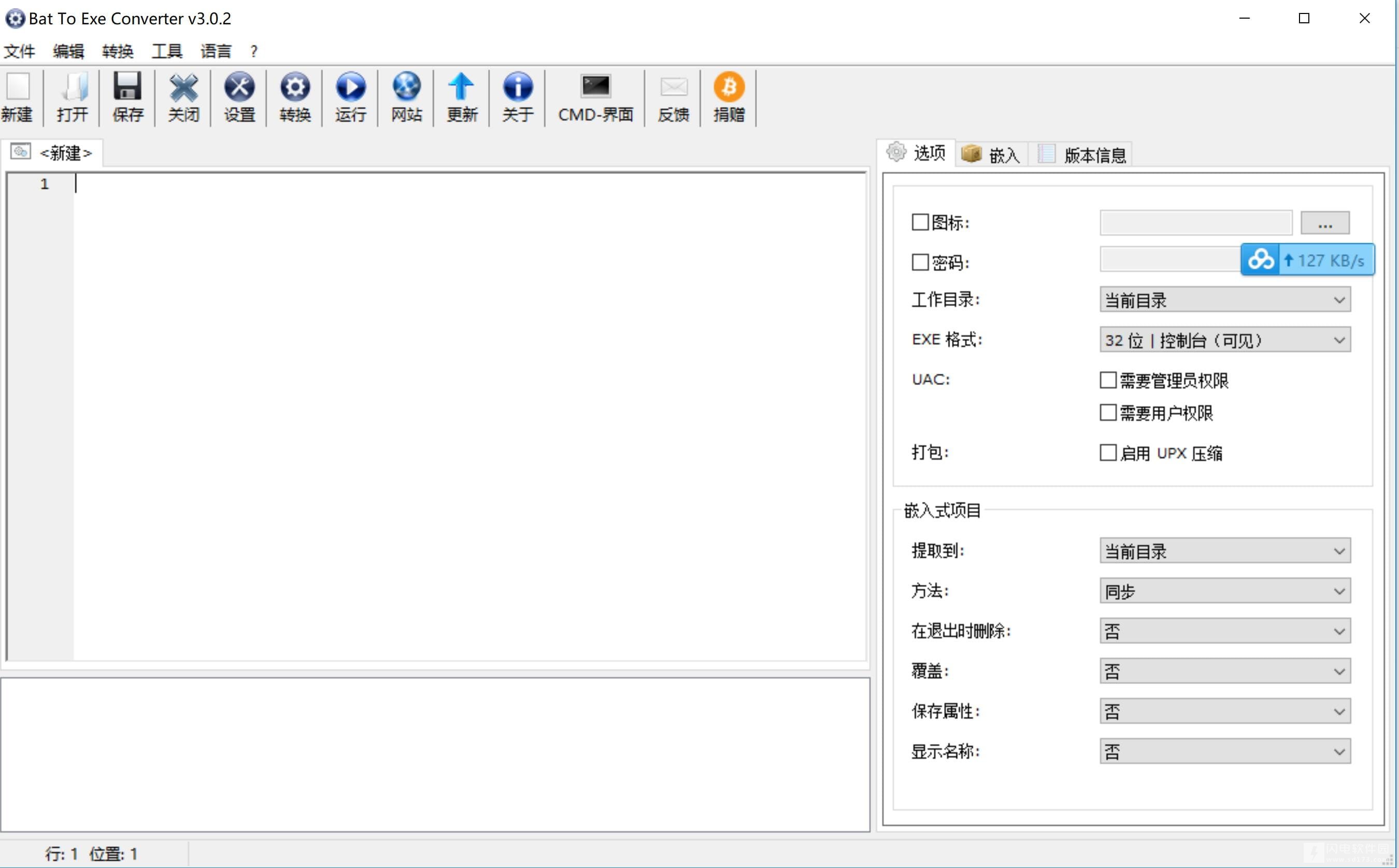This screenshot has height=868, width=1399.
Task: Open the ? help menu
Action: [254, 51]
